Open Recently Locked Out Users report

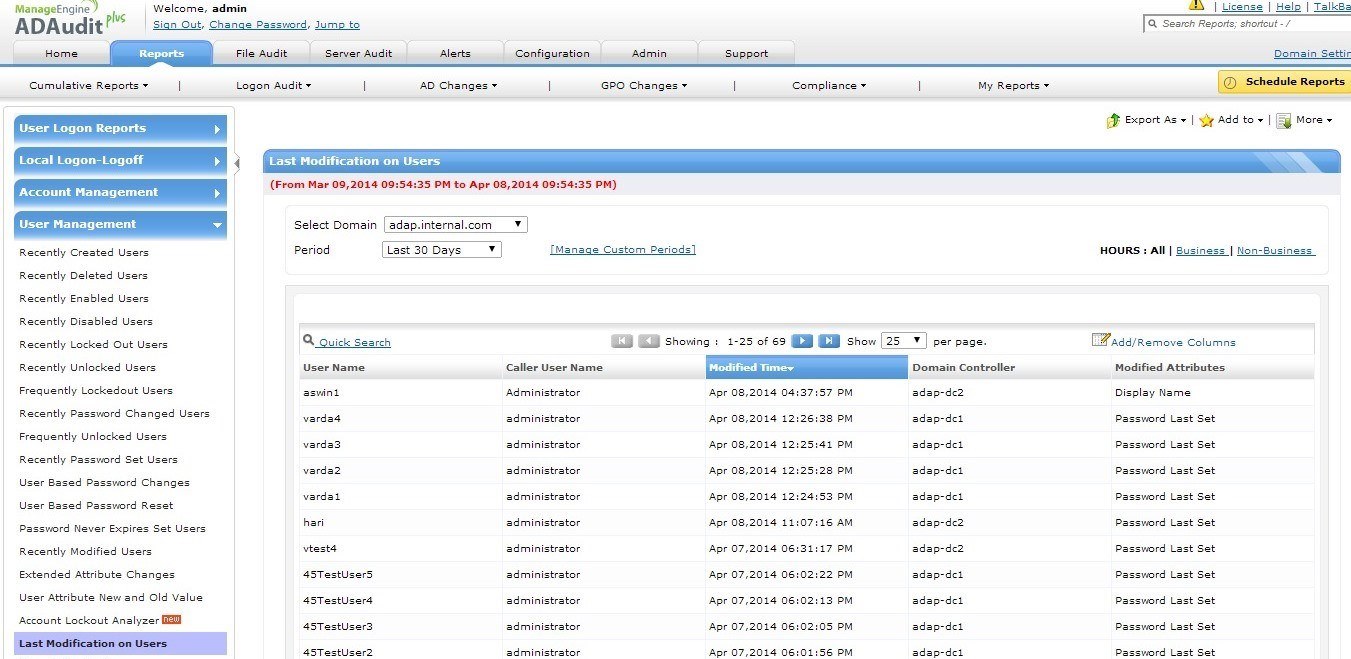93,345
